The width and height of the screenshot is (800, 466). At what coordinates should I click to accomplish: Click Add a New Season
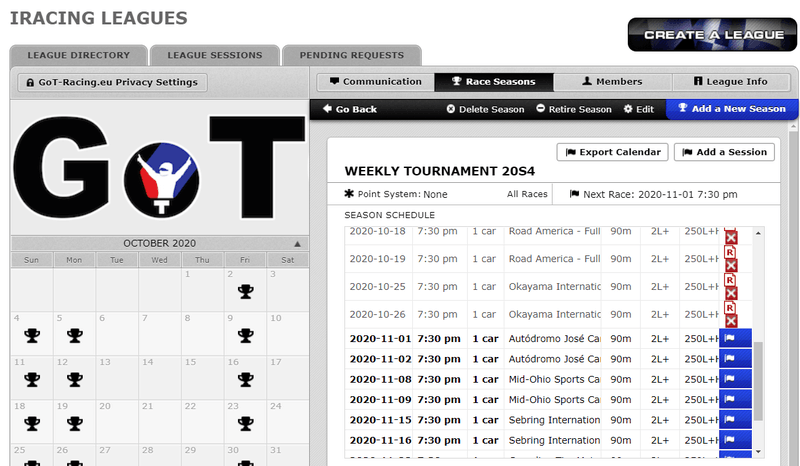coord(732,109)
